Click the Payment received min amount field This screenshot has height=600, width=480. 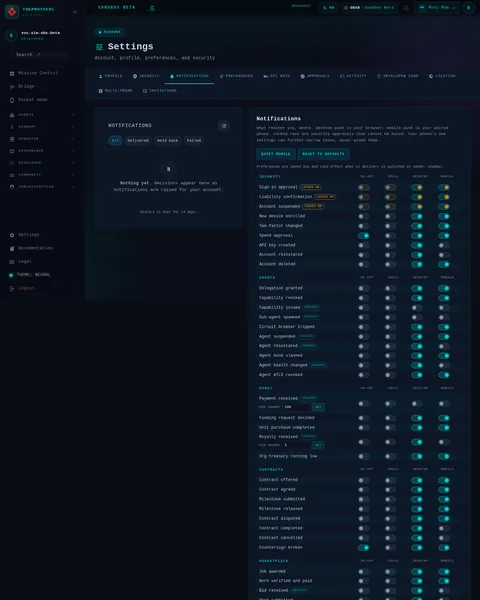296,407
